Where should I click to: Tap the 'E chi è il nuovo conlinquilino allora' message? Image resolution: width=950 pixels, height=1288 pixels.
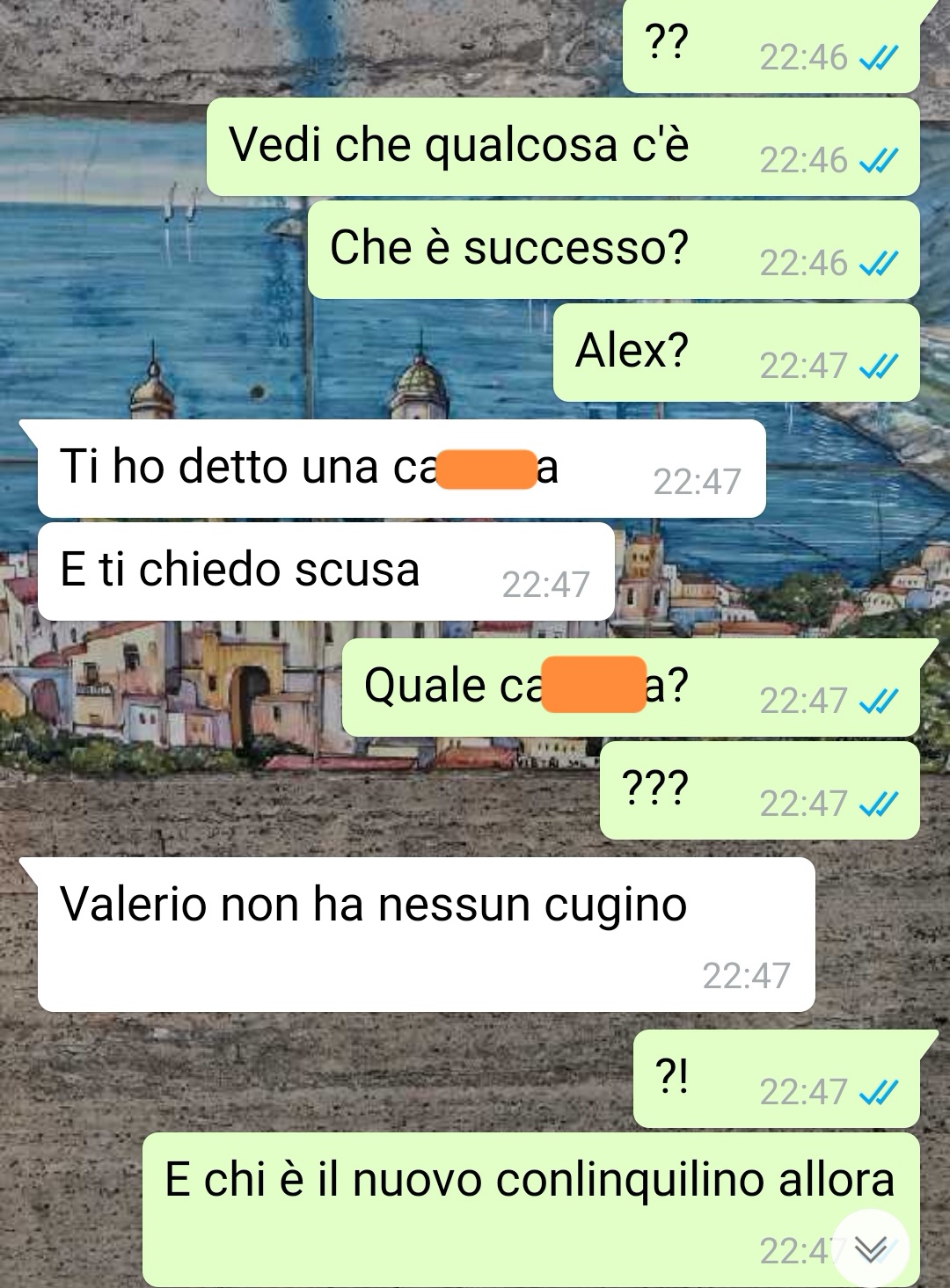pyautogui.click(x=530, y=1210)
